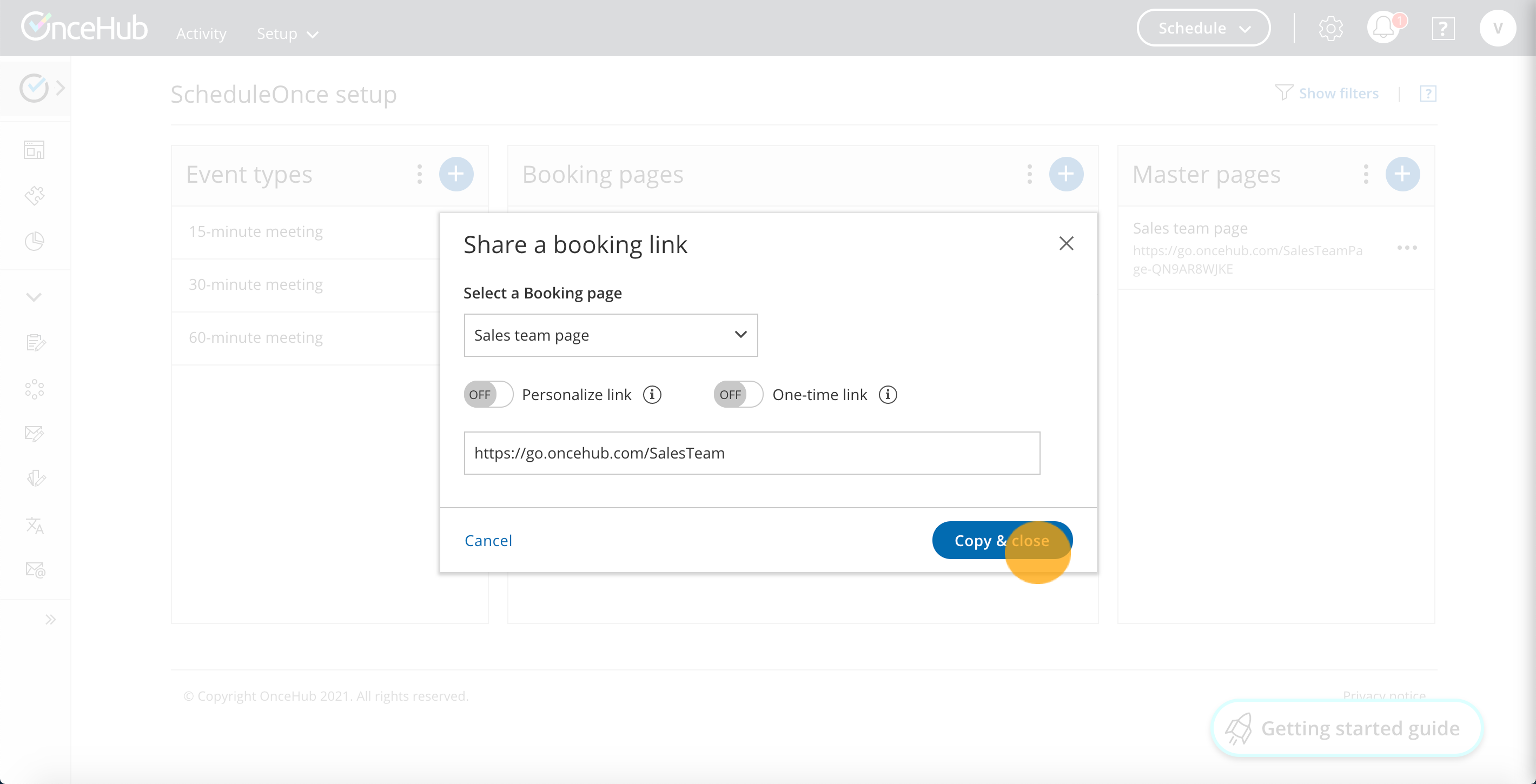The image size is (1536, 784).
Task: Add a new Master page
Action: click(x=1402, y=174)
